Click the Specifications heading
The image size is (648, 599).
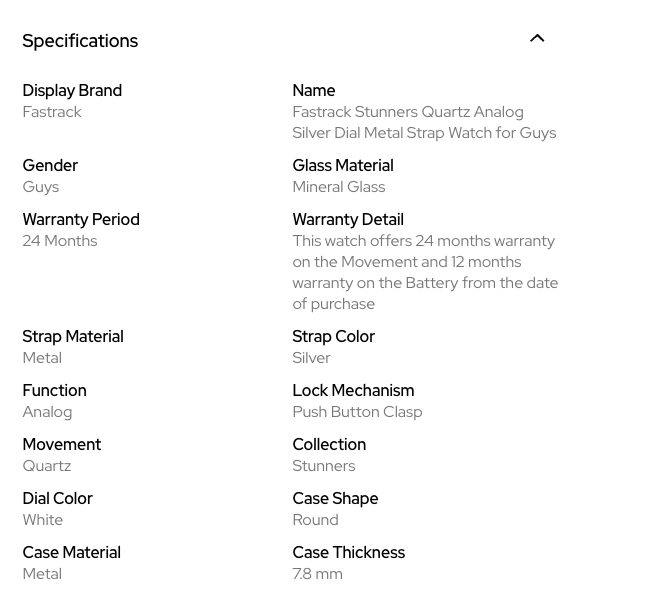tap(80, 41)
